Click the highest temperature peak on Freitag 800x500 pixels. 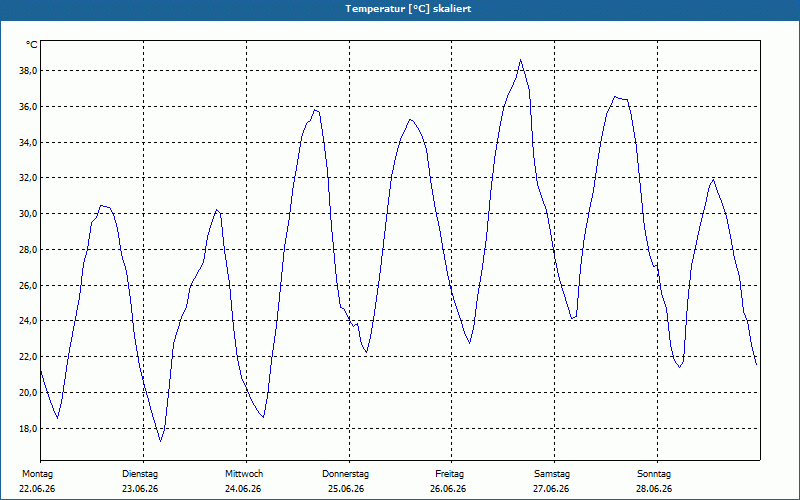pos(520,60)
